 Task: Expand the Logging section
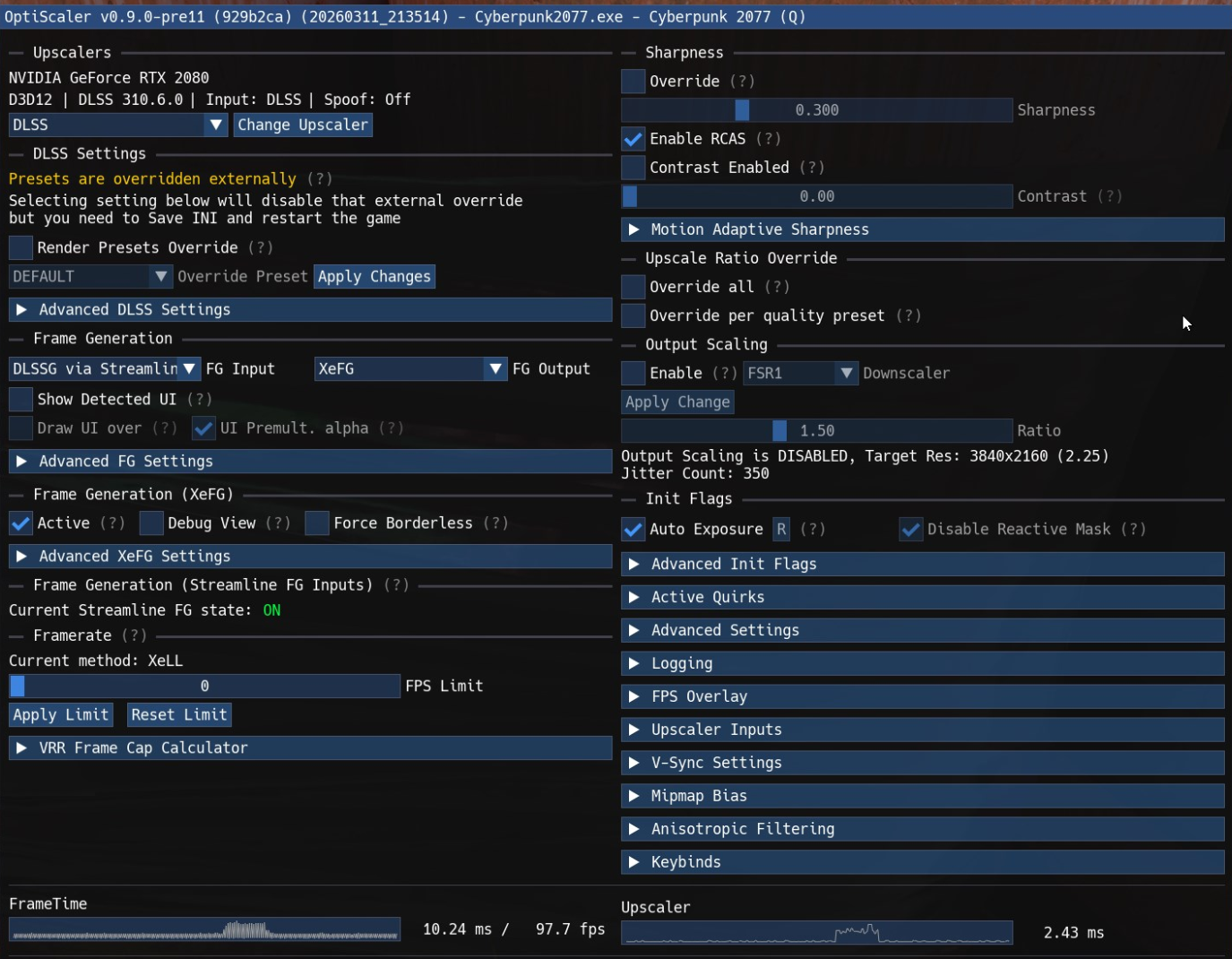tap(923, 664)
